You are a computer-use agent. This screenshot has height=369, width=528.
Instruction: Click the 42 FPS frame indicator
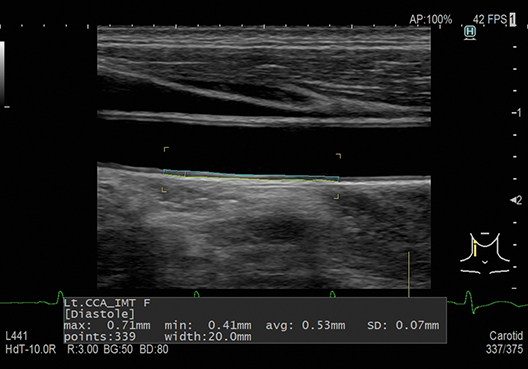pyautogui.click(x=490, y=20)
